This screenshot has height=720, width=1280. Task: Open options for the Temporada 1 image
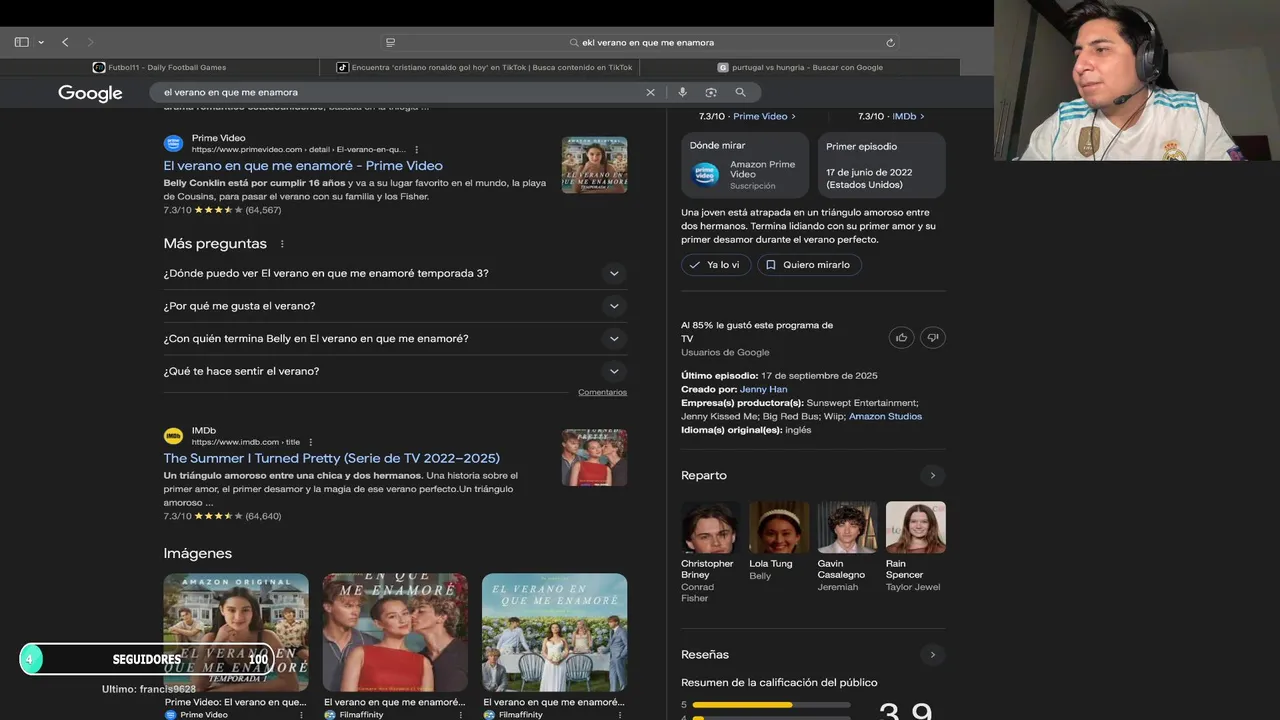(301, 715)
